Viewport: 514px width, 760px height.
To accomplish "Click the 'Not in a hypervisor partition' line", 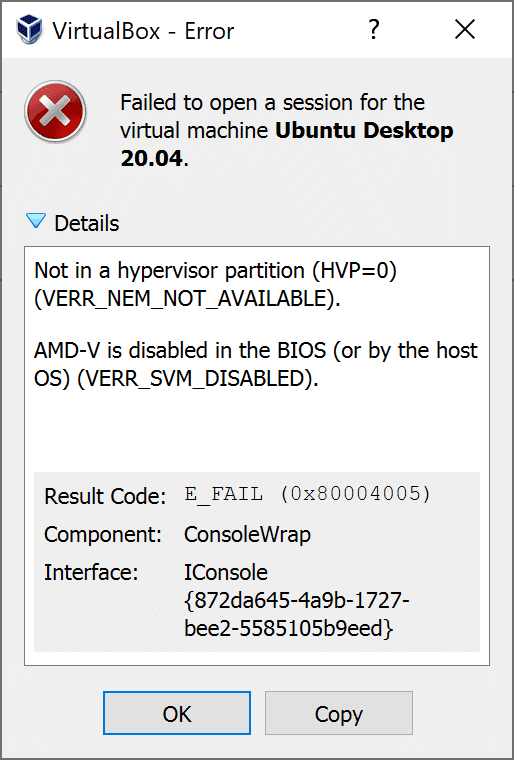I will pos(216,271).
